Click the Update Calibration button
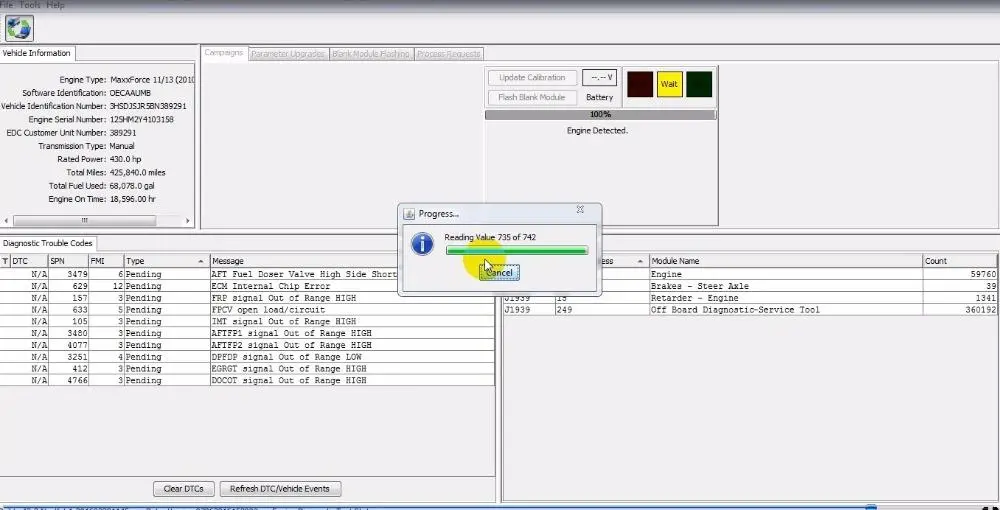Image resolution: width=1000 pixels, height=510 pixels. click(533, 78)
